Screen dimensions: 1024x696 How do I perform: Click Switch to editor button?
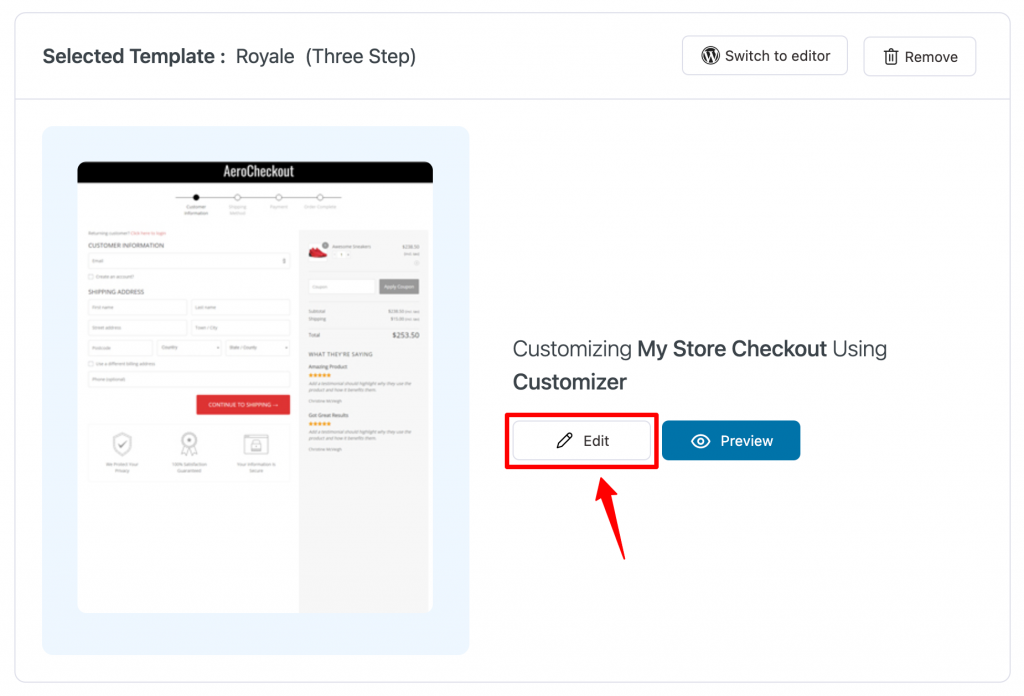click(765, 55)
